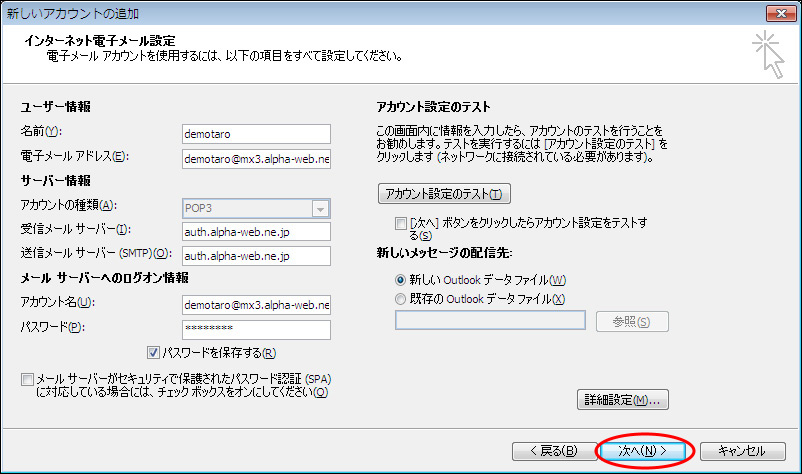Click the パスワード(P) input field
Viewport: 802px width, 474px height.
256,330
